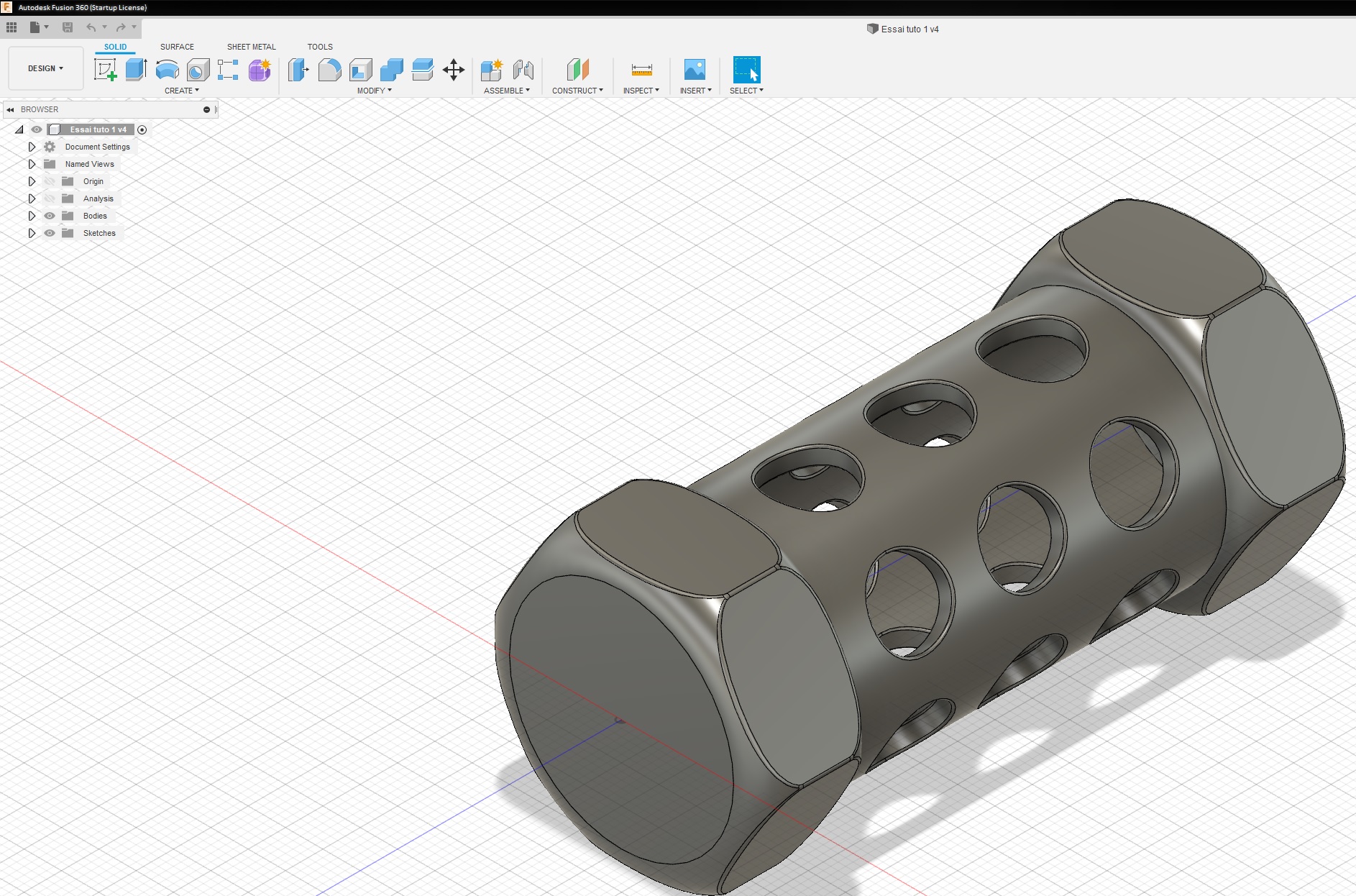This screenshot has width=1356, height=896.
Task: Select the Create Sketch tool
Action: tap(106, 70)
